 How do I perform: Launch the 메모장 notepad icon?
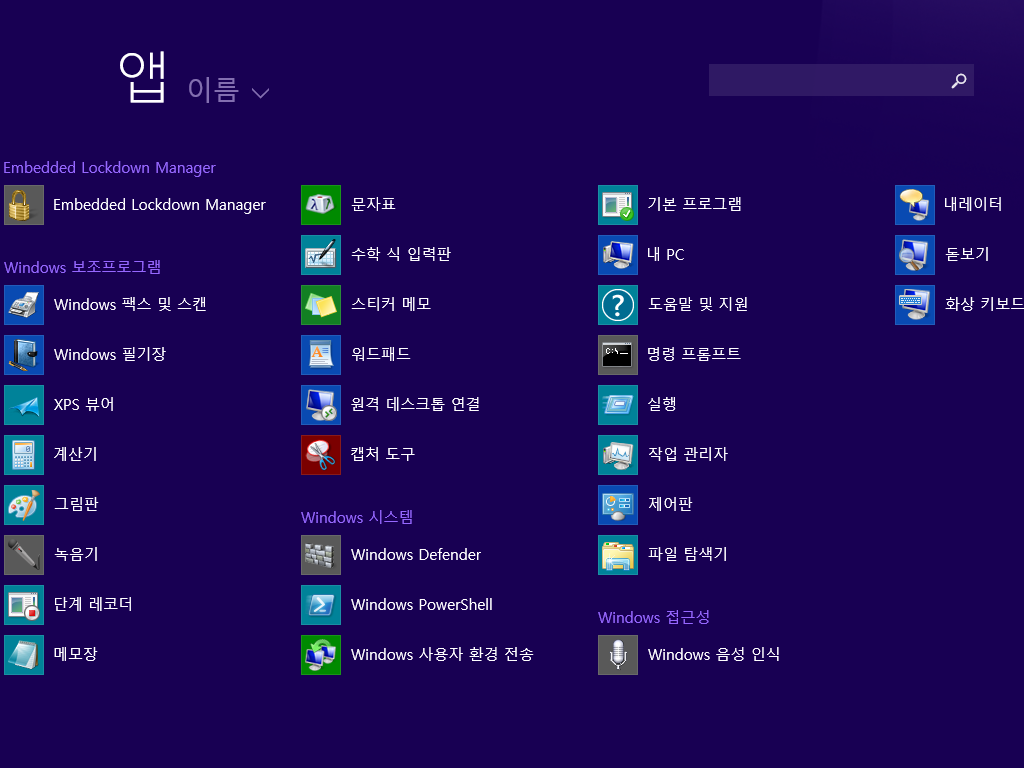tap(24, 654)
